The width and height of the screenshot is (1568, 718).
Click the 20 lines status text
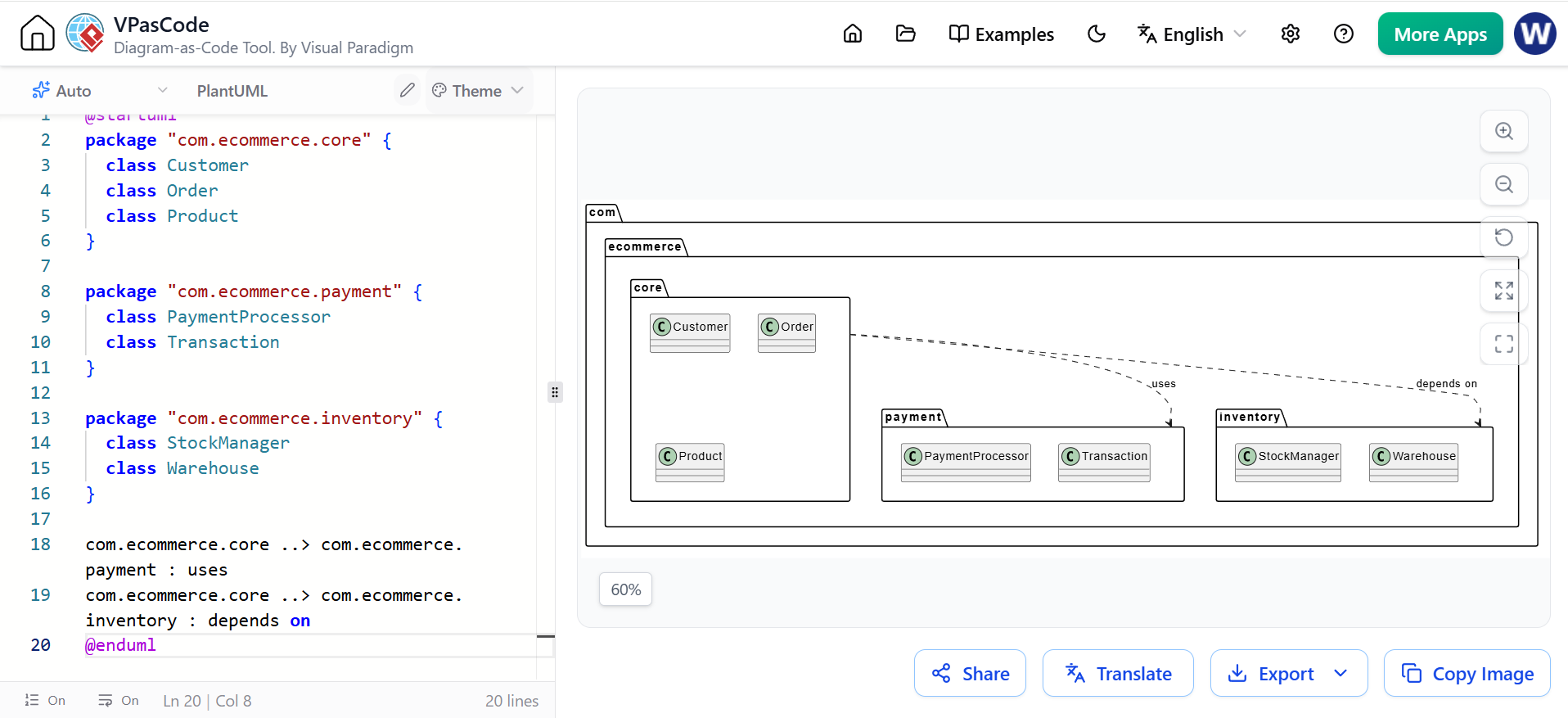click(511, 701)
